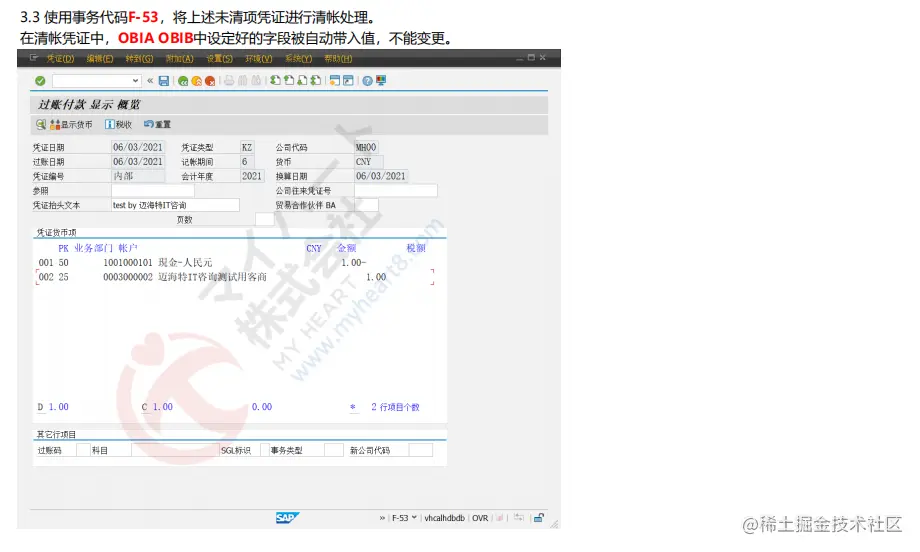Click the Print icon in the toolbar
This screenshot has height=552, width=920.
click(x=229, y=81)
